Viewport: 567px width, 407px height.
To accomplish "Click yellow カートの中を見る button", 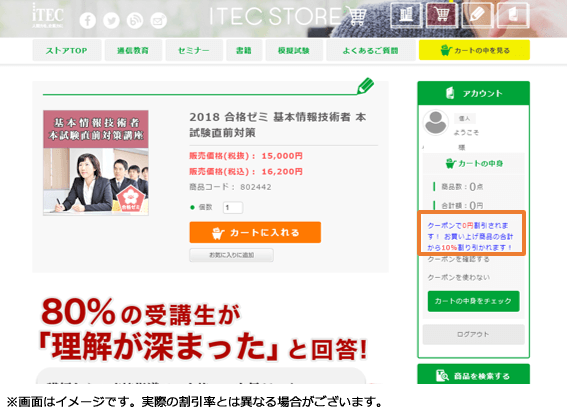I will pos(474,50).
